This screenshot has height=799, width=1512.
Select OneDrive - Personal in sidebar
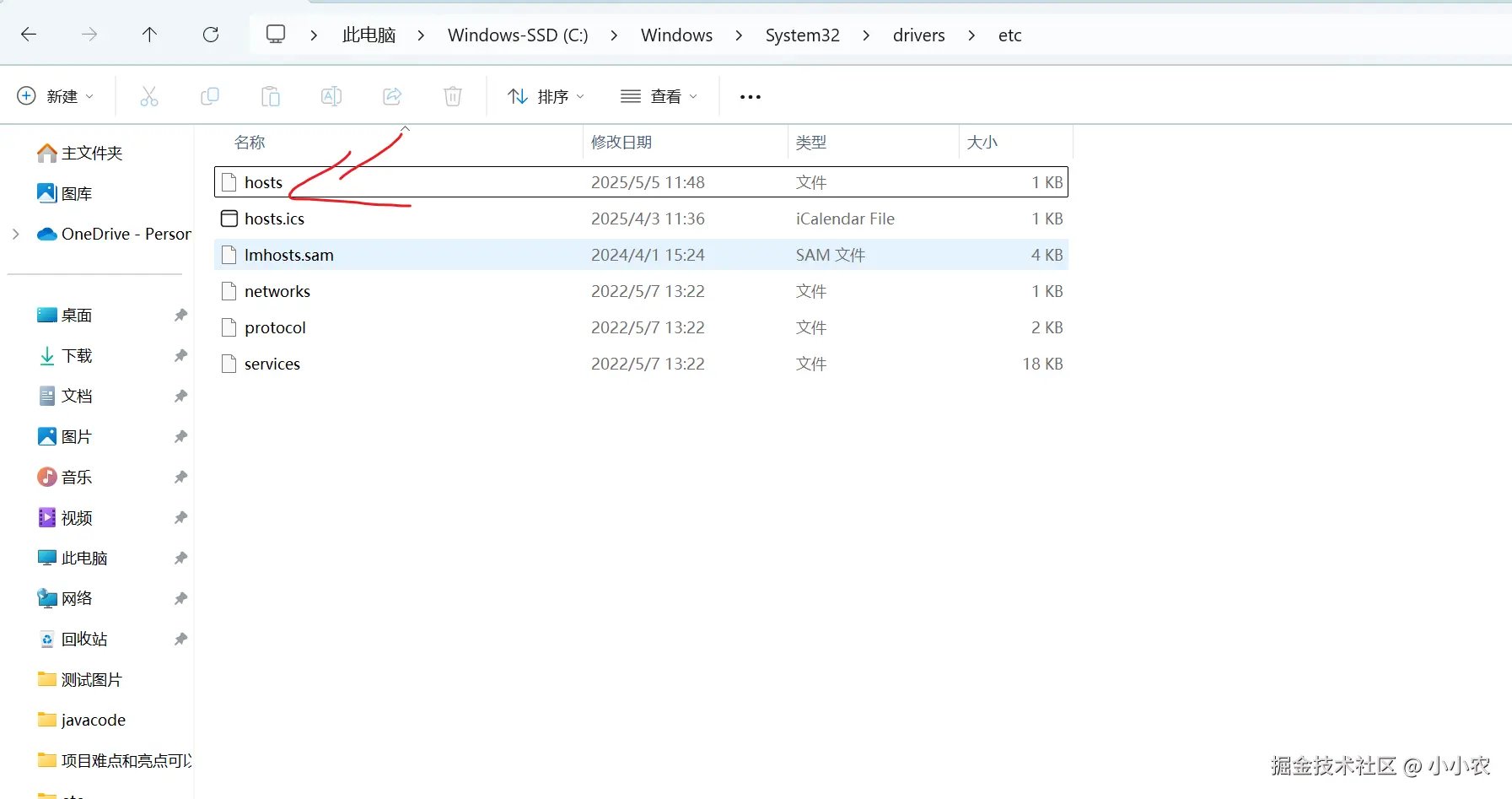coord(114,234)
